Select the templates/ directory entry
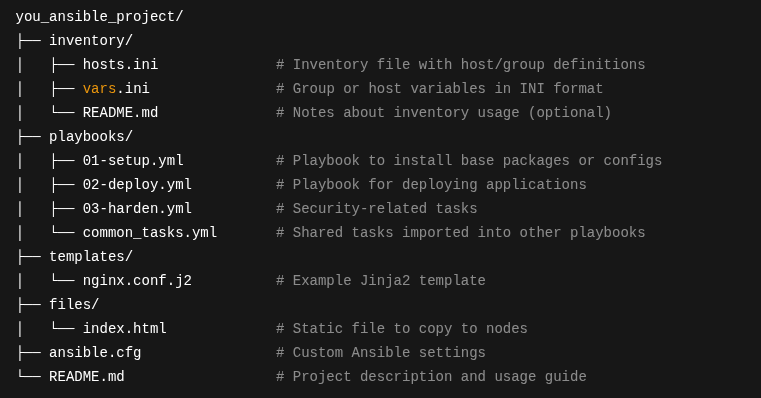 point(91,256)
